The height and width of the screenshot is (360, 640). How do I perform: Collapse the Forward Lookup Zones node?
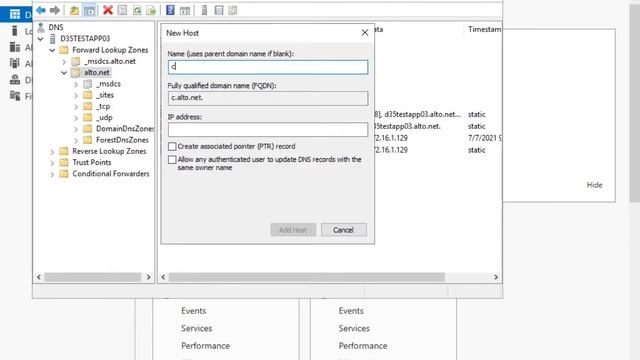pyautogui.click(x=52, y=50)
